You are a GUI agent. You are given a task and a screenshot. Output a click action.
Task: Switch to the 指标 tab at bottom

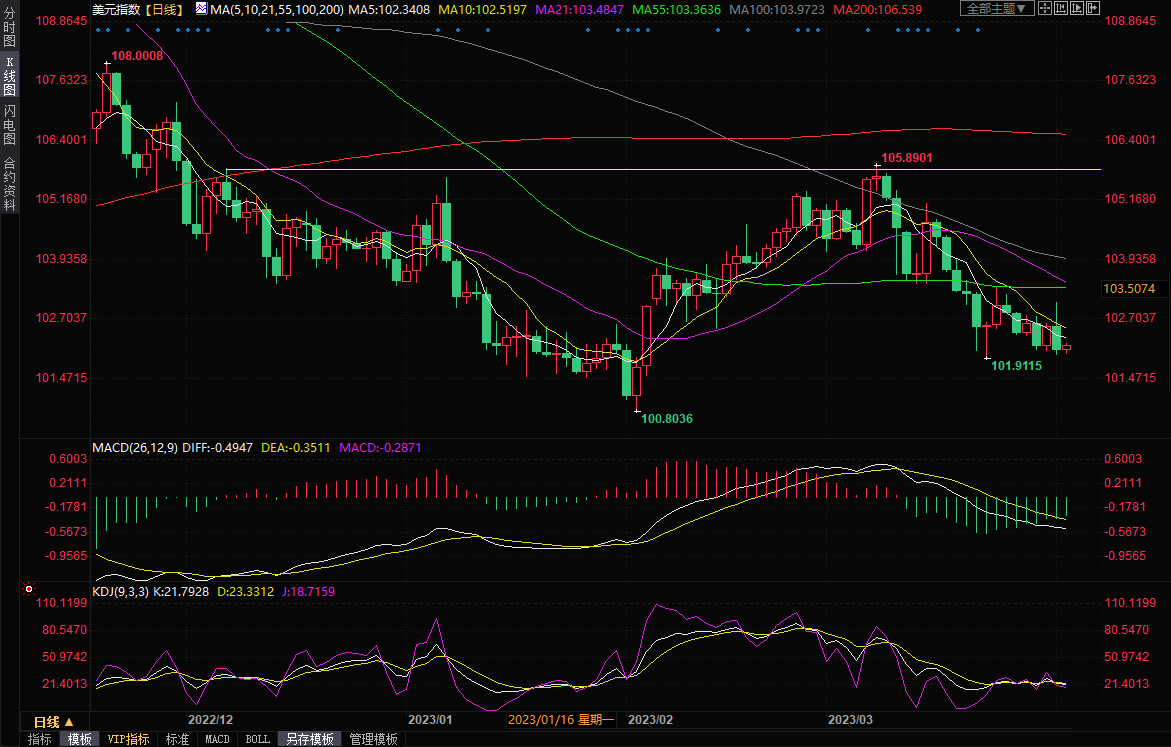(40, 739)
